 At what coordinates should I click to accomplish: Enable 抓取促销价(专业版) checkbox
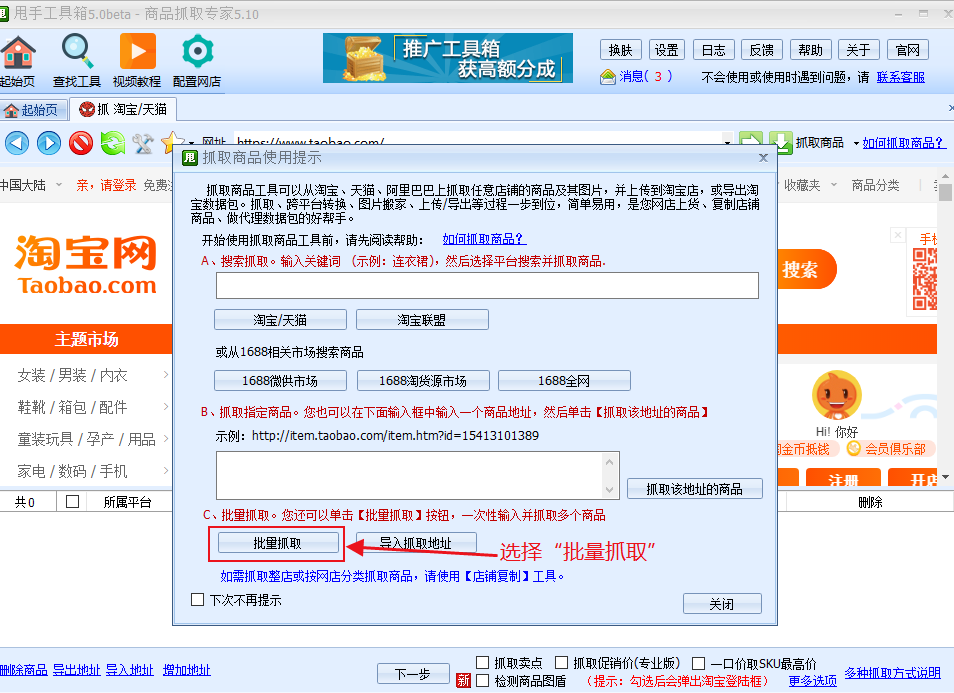click(x=562, y=662)
